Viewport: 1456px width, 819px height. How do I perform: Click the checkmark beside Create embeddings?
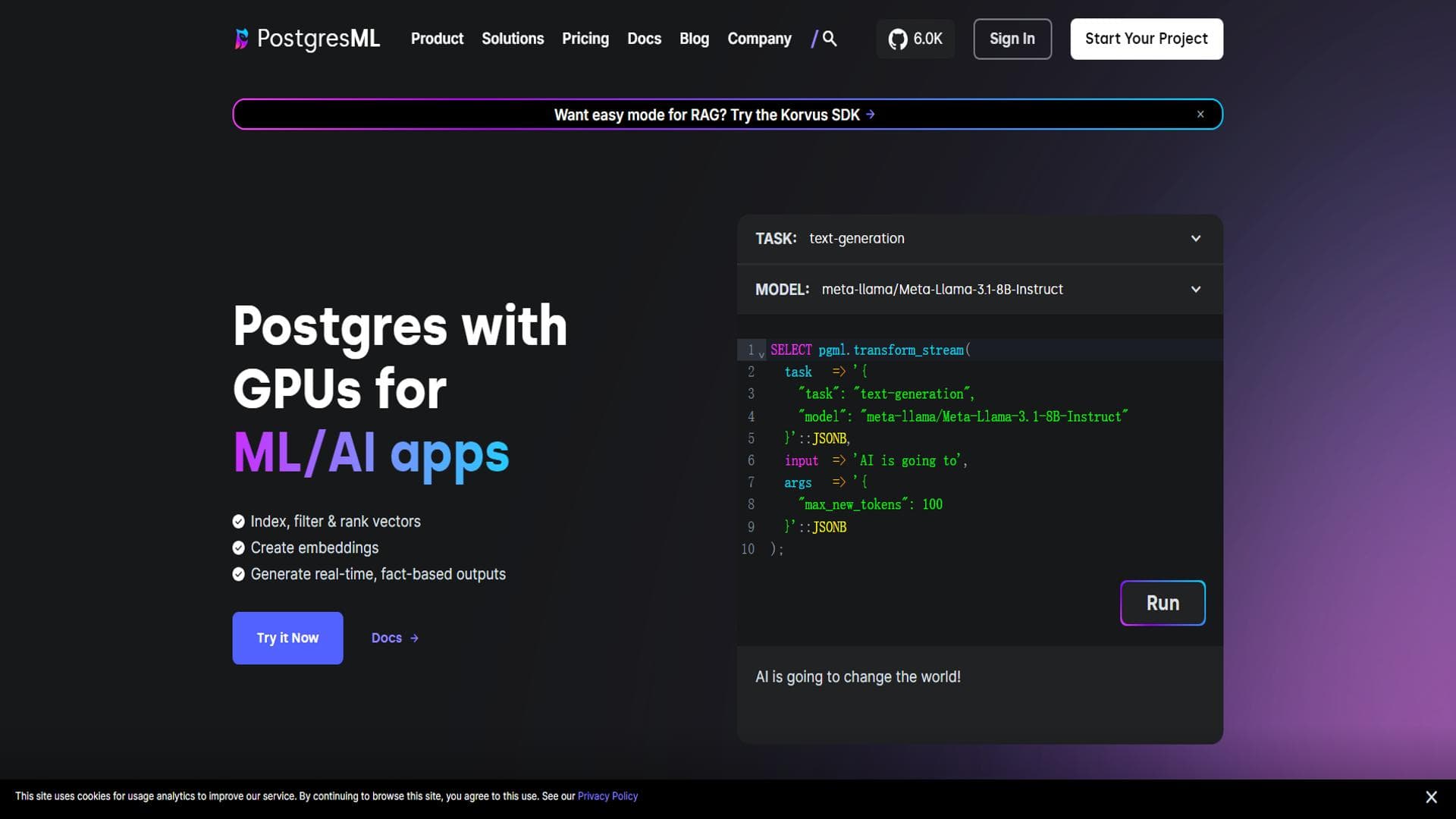point(238,548)
